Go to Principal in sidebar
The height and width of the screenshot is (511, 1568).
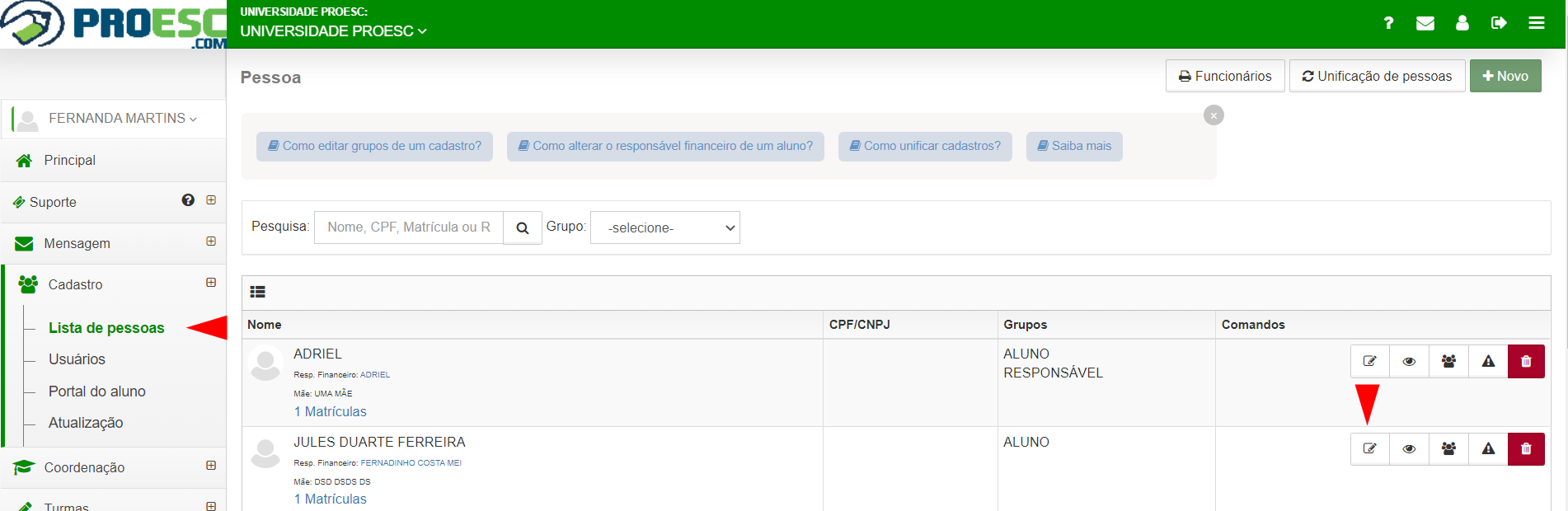click(x=69, y=161)
